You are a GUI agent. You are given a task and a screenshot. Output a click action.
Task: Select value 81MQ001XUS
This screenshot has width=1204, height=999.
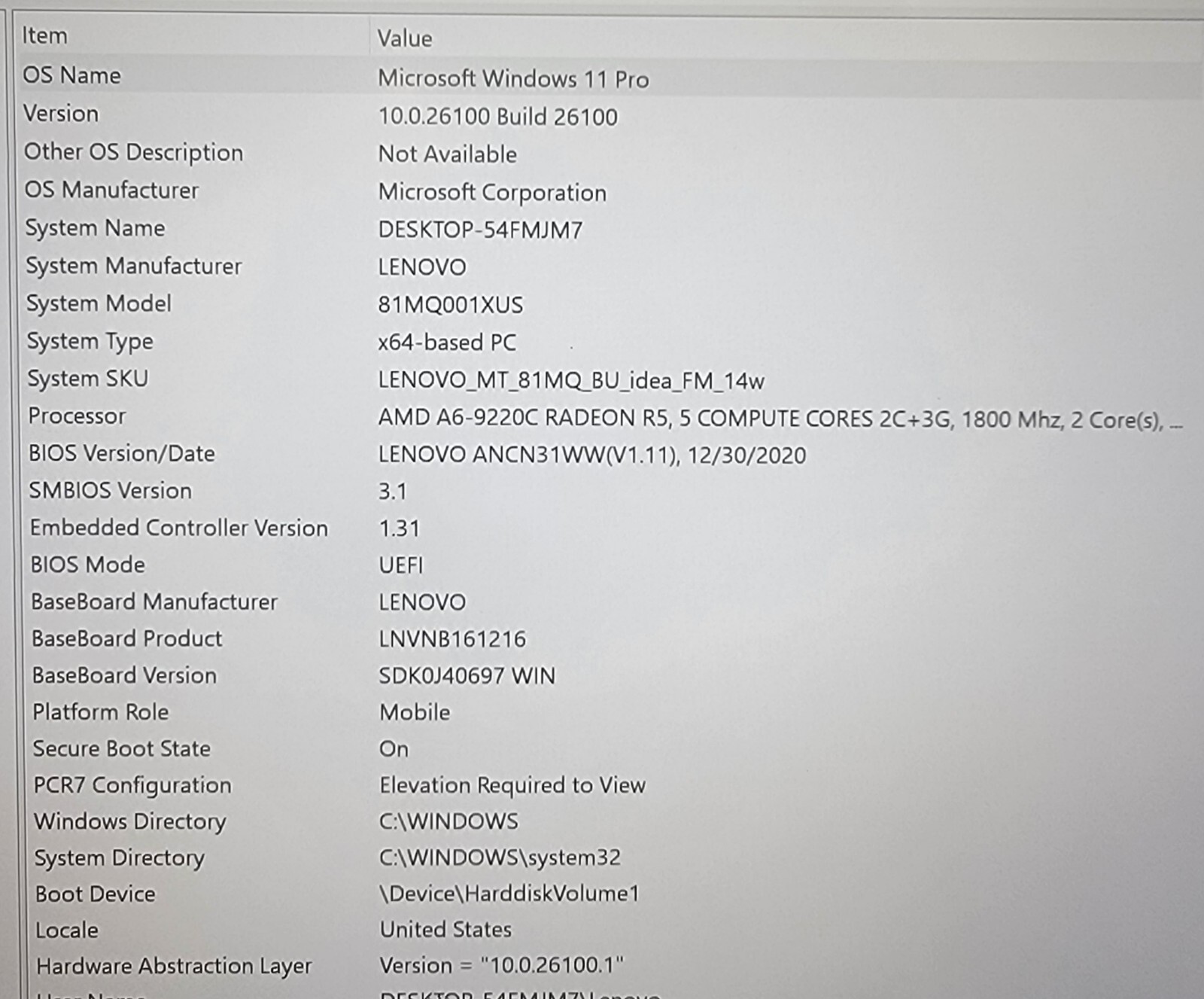(x=450, y=305)
